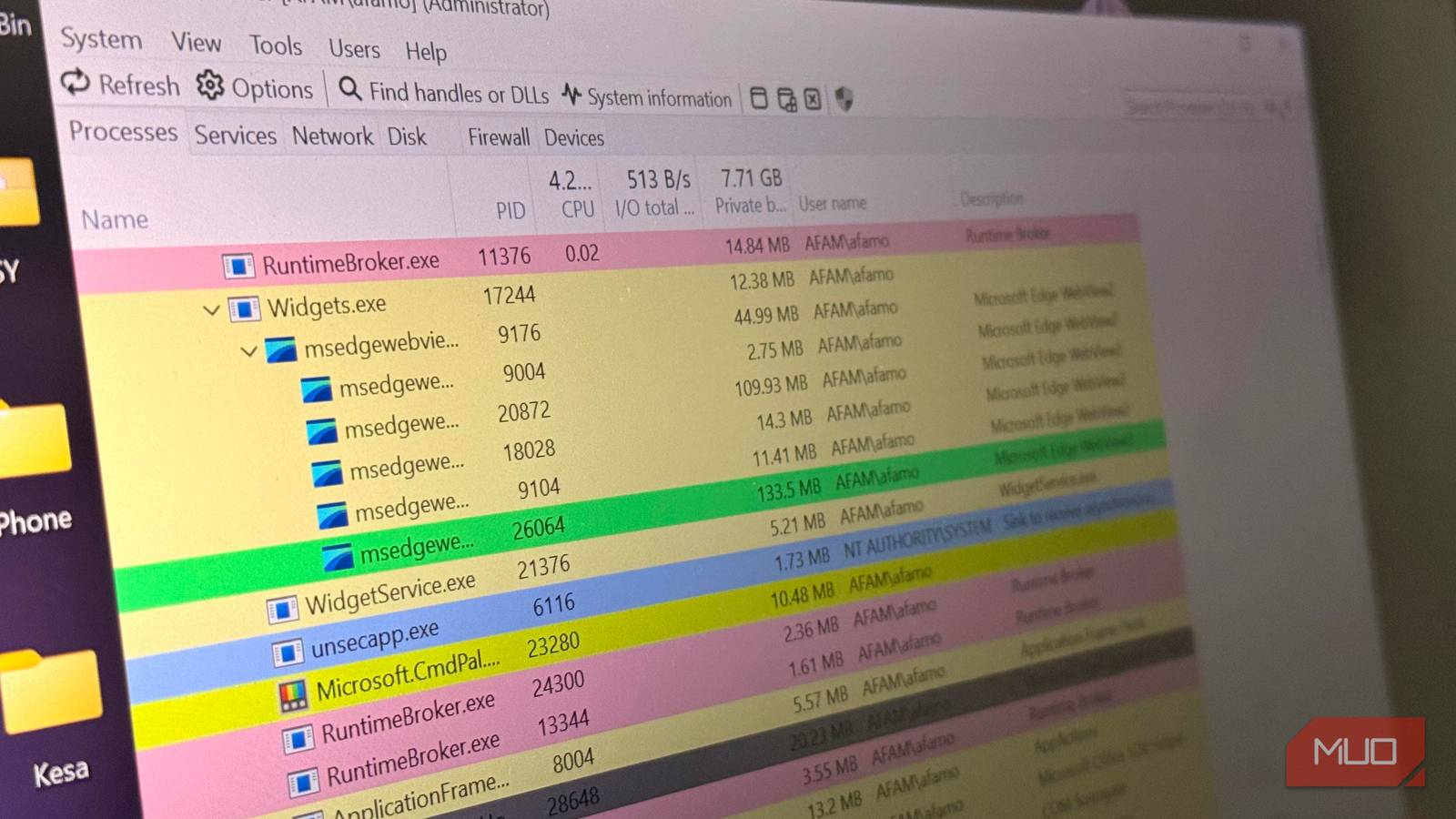Click the window-with-lock finder toolbar icon
Viewport: 1456px width, 819px height.
click(x=786, y=99)
